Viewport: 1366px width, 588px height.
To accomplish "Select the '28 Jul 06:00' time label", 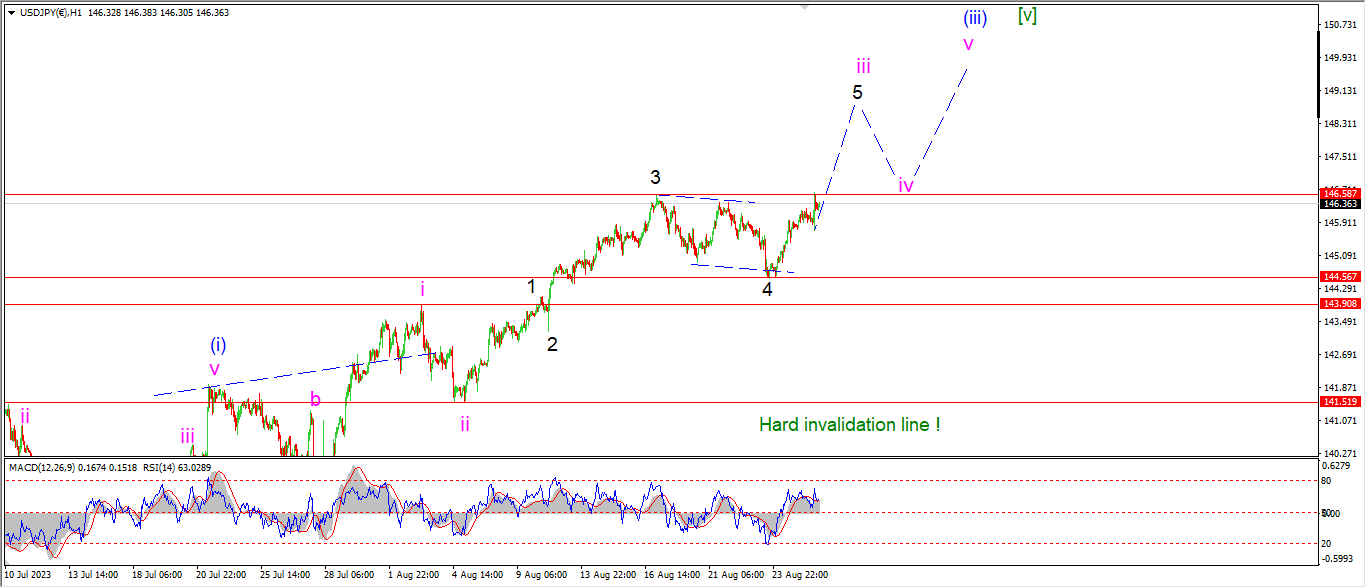I will (350, 575).
